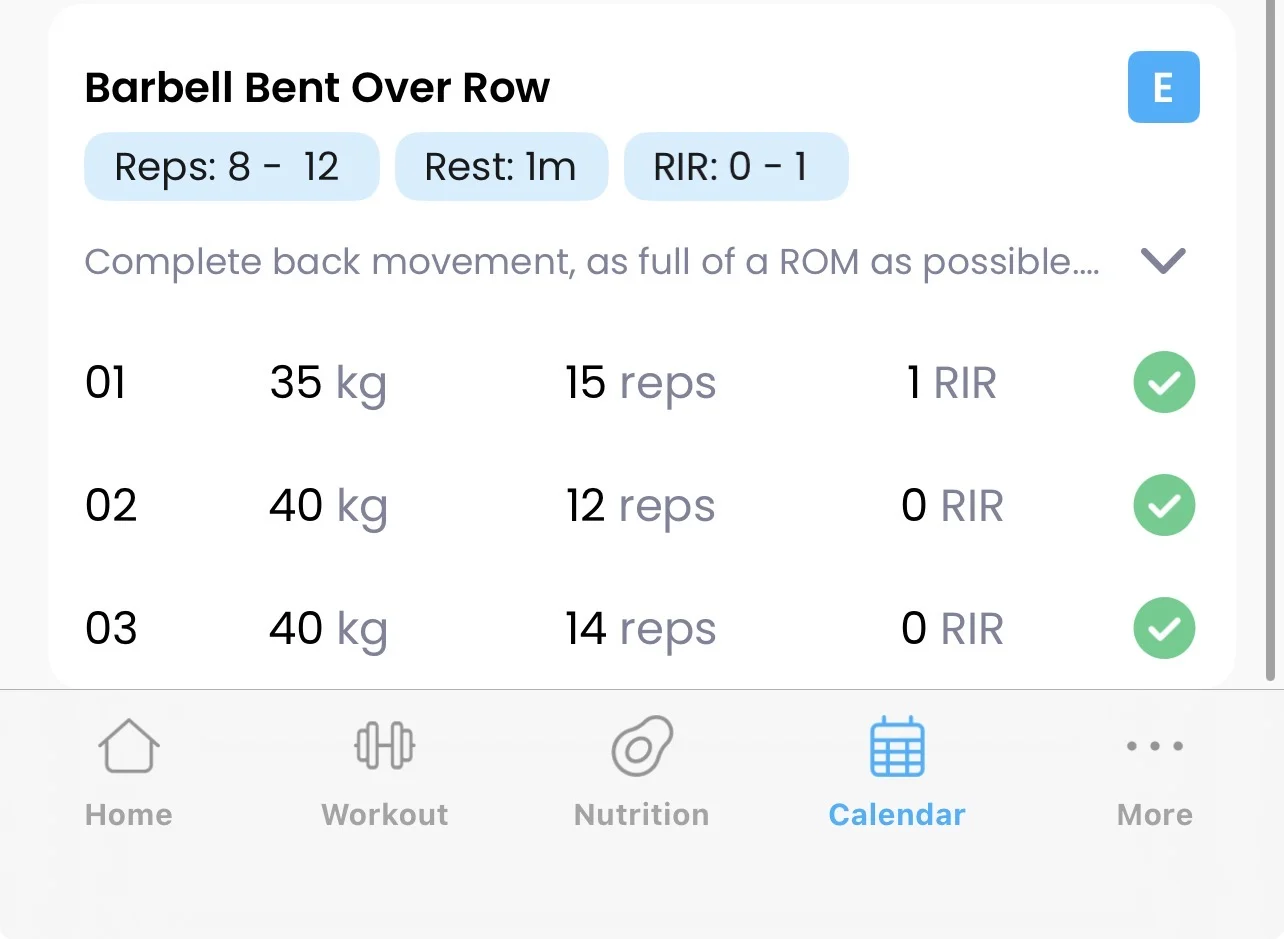
Task: Tap the 'RIR: 0 - 1' pill
Action: click(736, 167)
